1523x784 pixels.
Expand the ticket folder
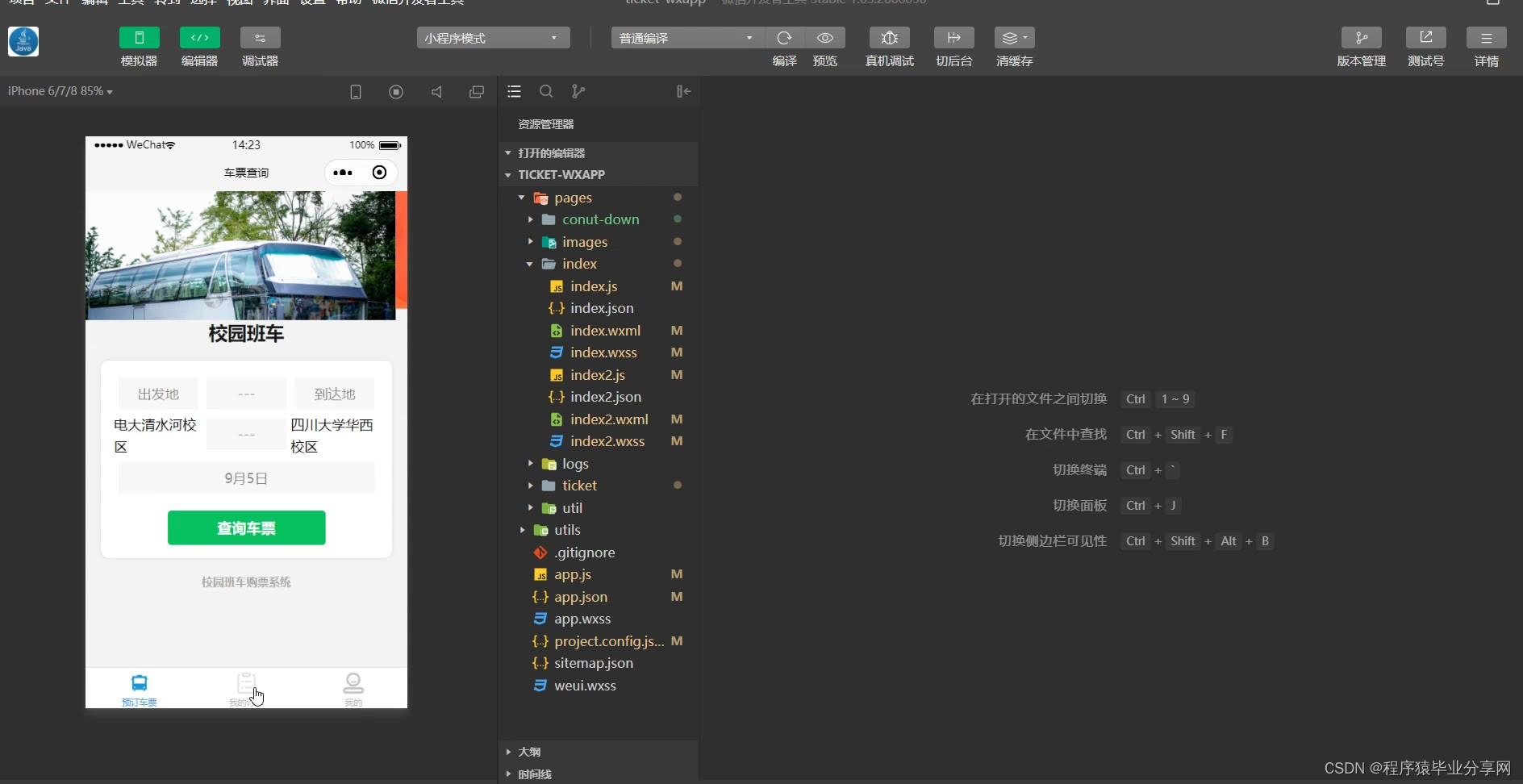pos(599,486)
